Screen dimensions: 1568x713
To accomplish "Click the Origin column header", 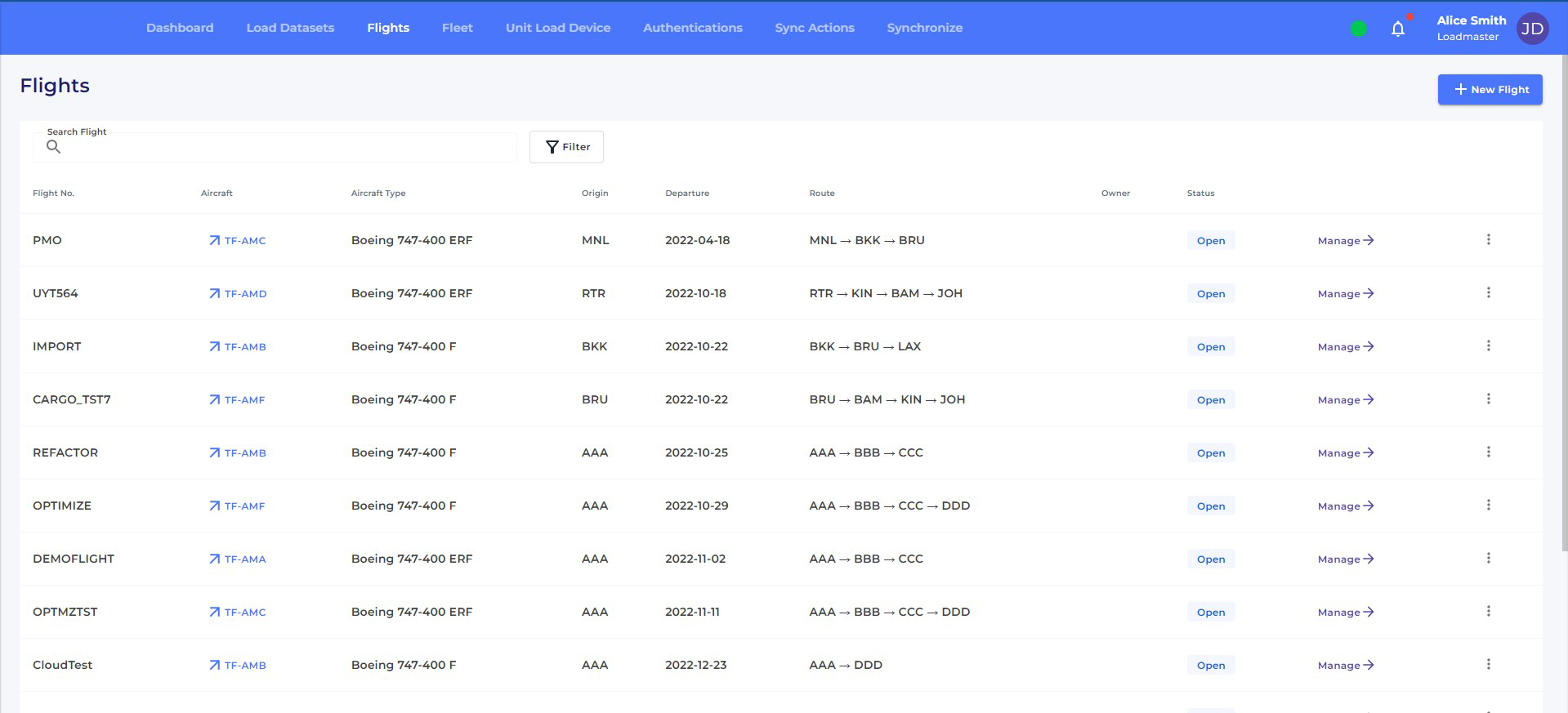I will tap(595, 194).
